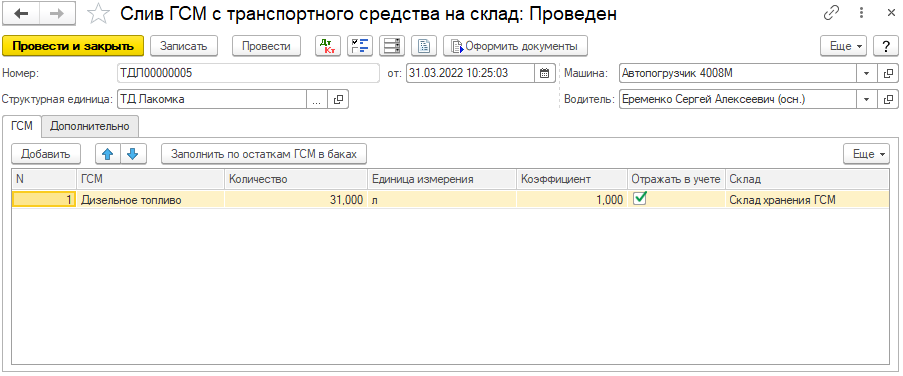Open the top toolbar Еще menu
This screenshot has height=376, width=903.
844,46
